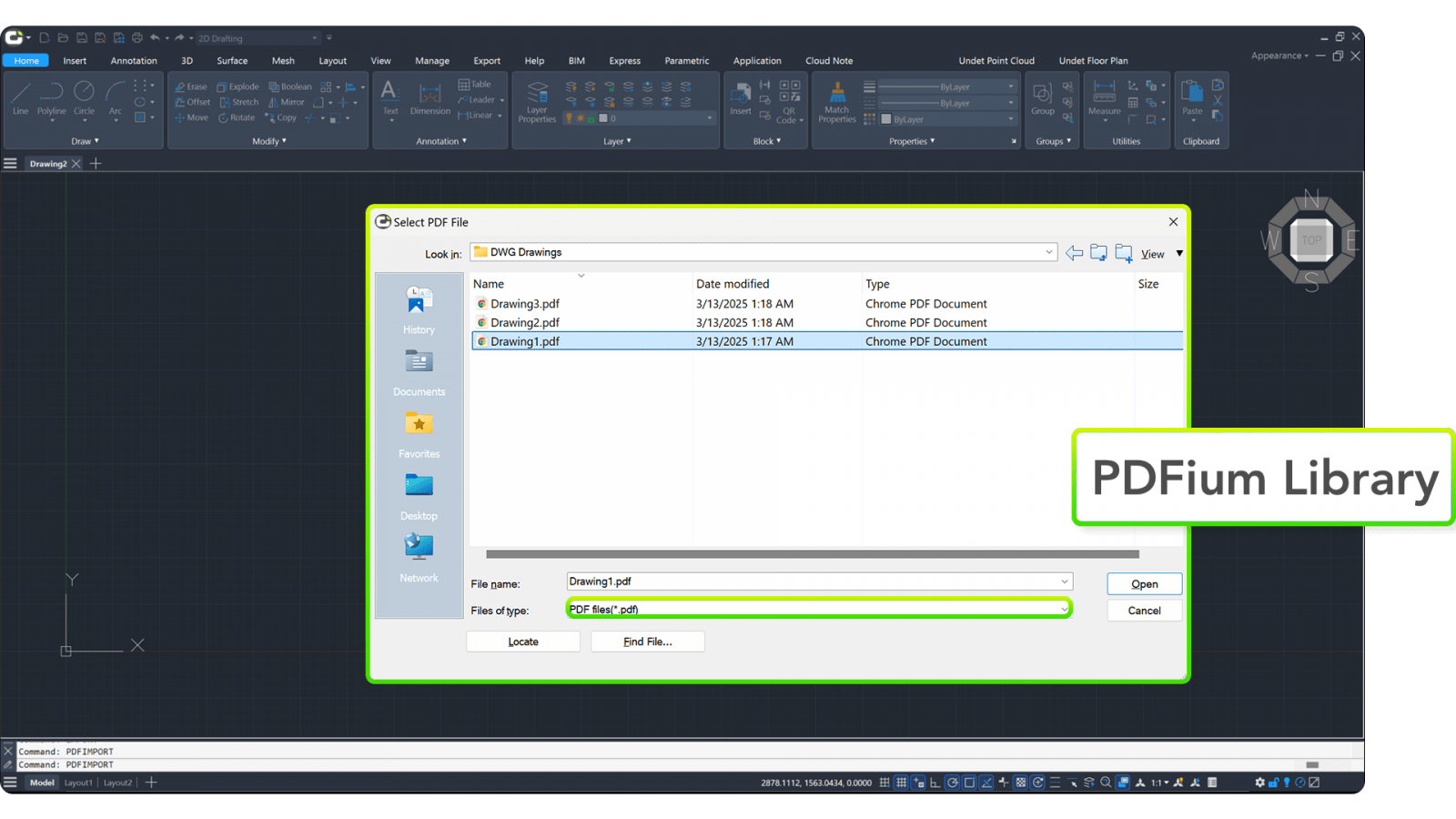Toggle the grid display in status bar
This screenshot has height=819, width=1456.
(901, 783)
